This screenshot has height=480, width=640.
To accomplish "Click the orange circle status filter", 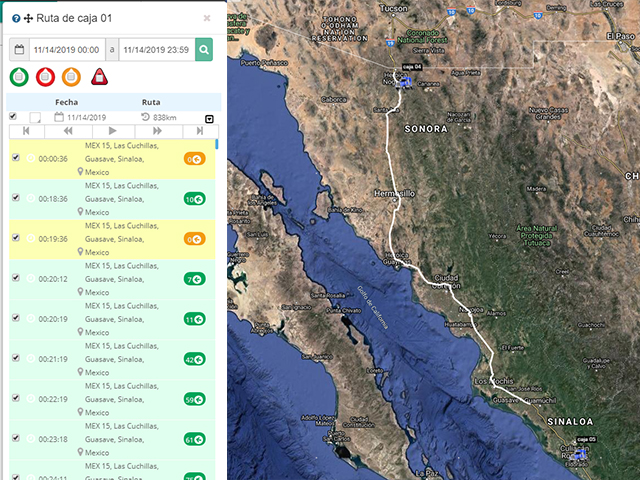I will (71, 77).
